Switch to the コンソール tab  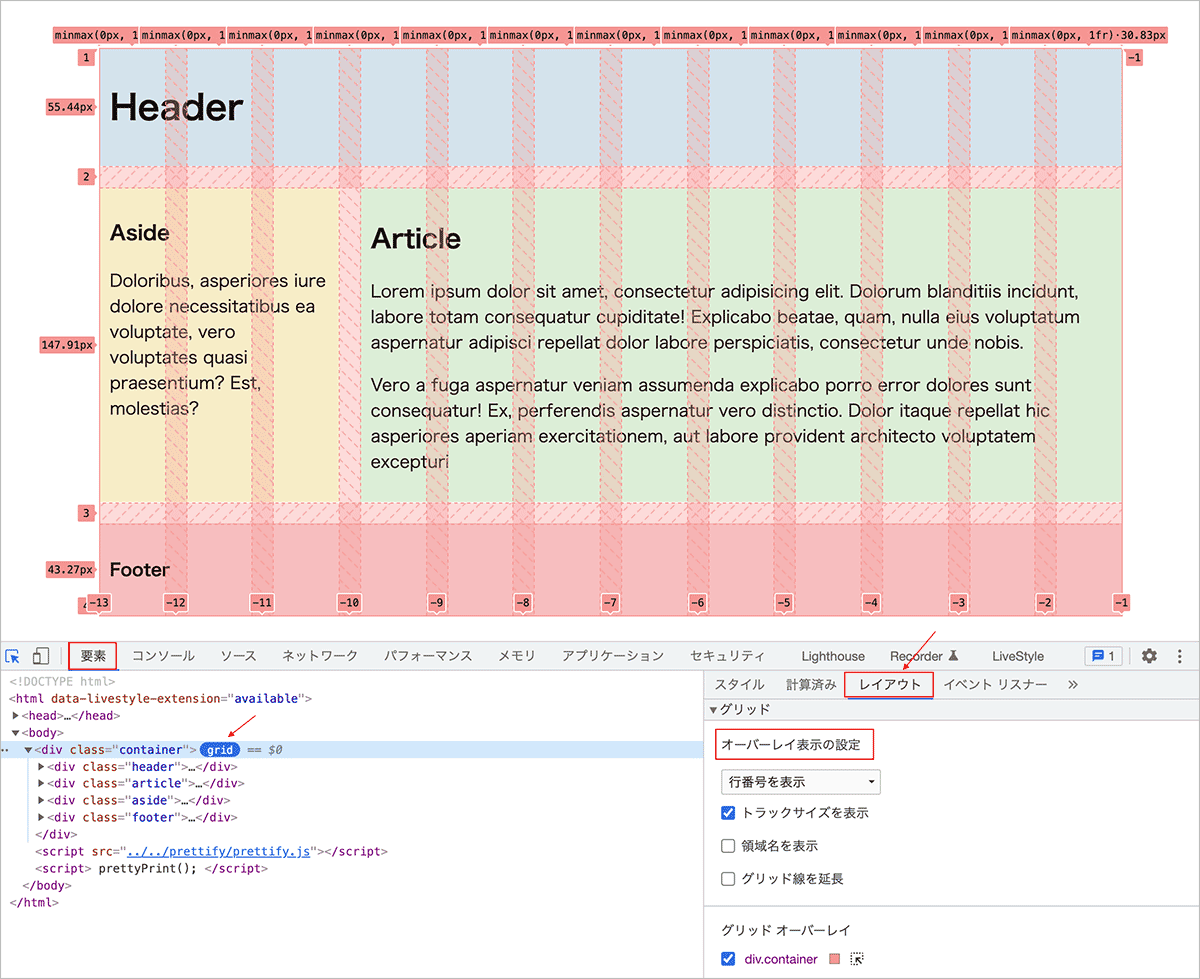coord(163,656)
